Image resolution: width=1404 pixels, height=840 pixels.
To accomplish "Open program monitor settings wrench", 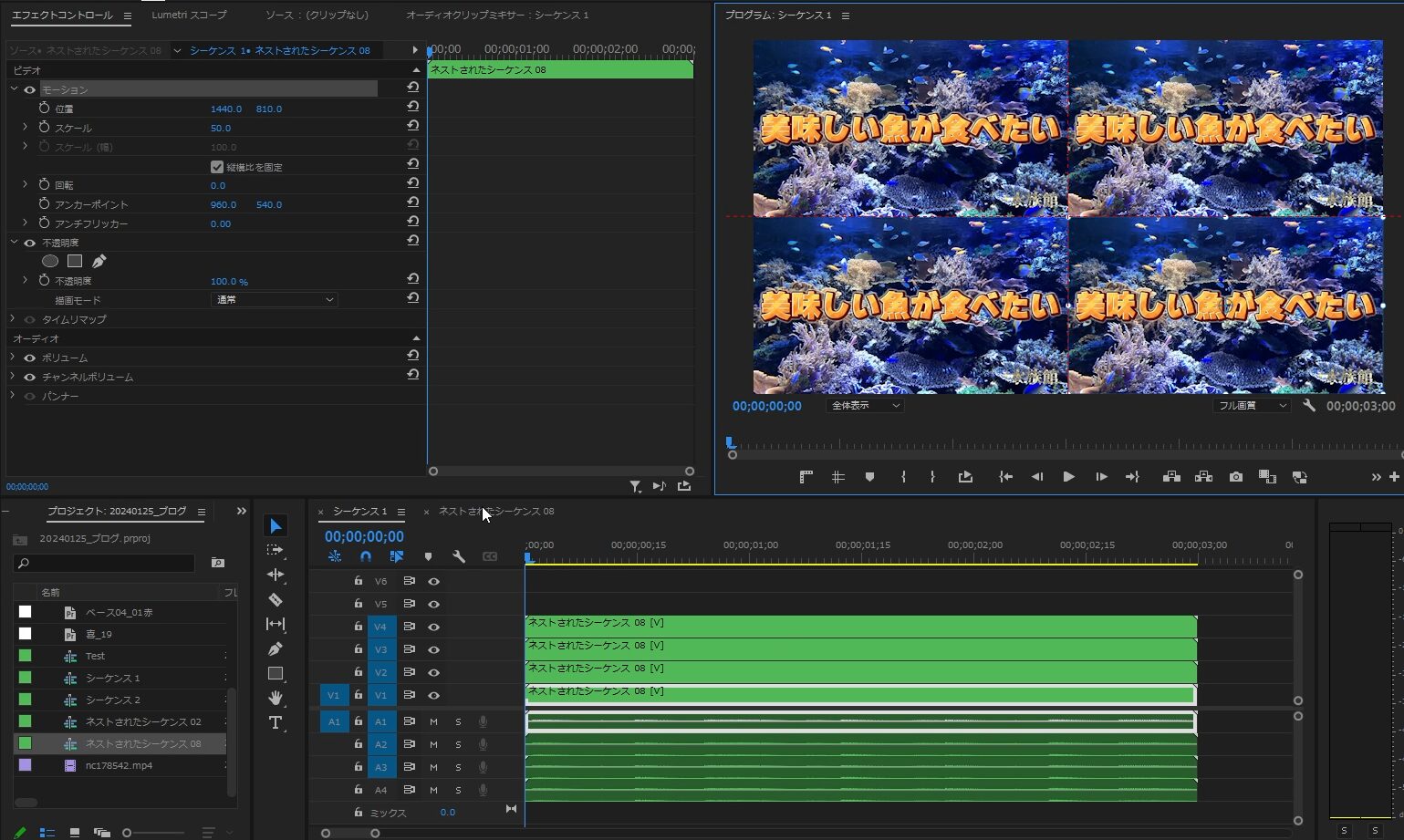I will [x=1309, y=406].
